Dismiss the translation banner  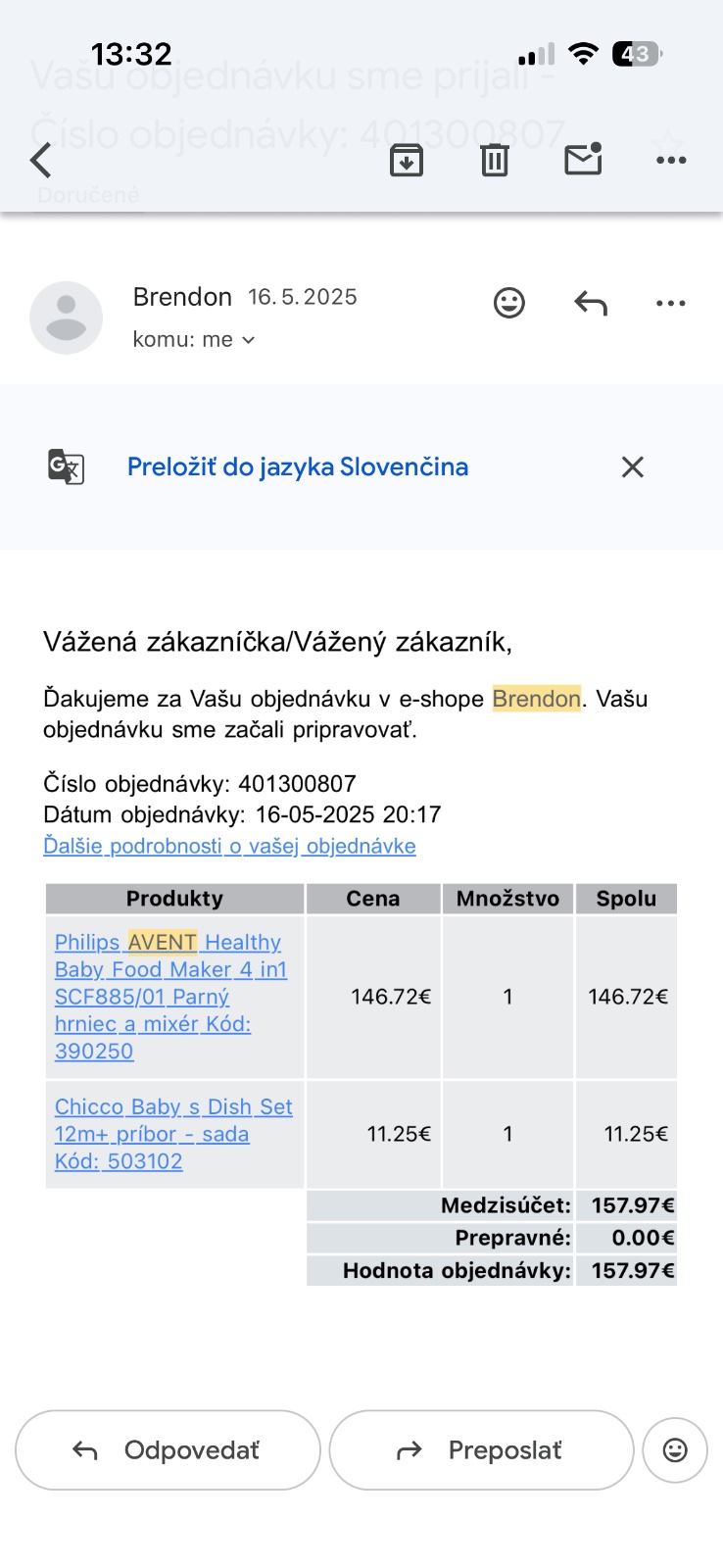tap(633, 467)
